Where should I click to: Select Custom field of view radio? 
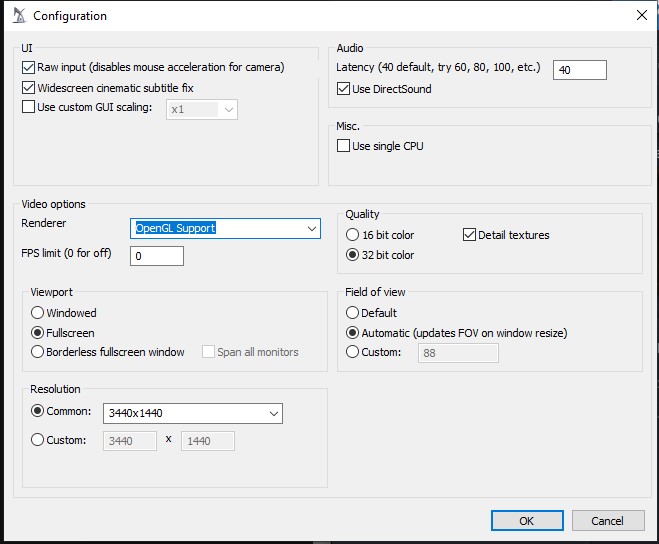tap(352, 352)
